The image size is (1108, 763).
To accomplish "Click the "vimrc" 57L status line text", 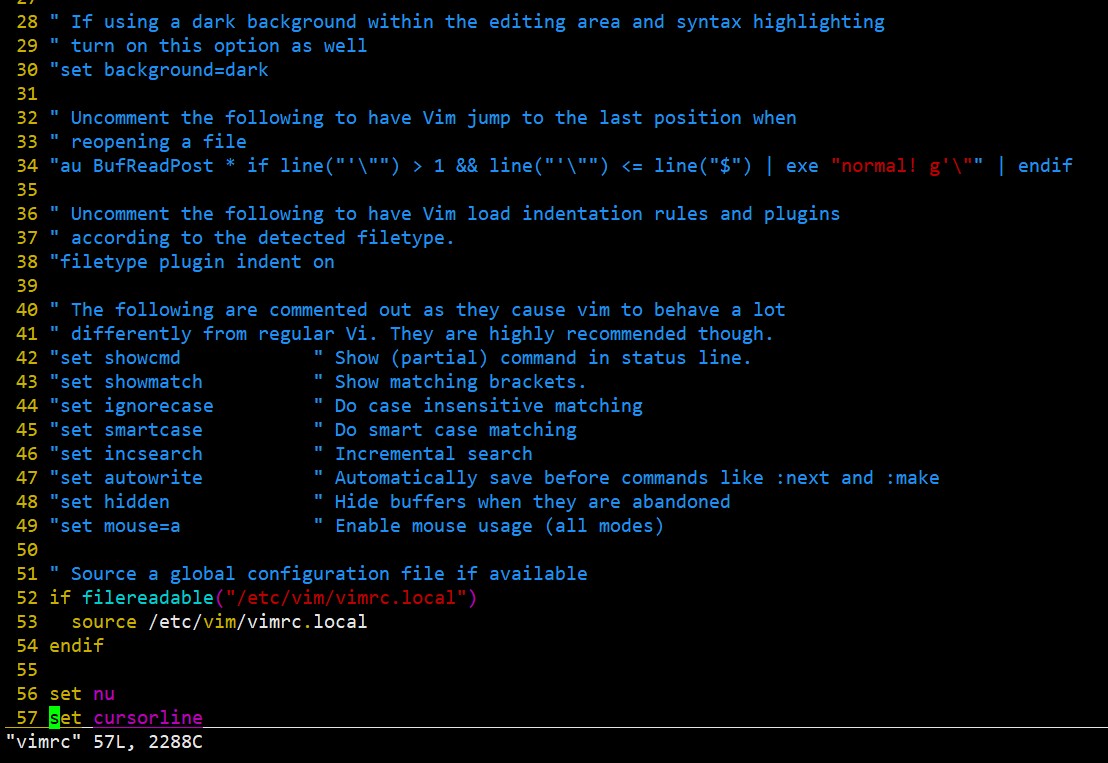I will [x=104, y=742].
